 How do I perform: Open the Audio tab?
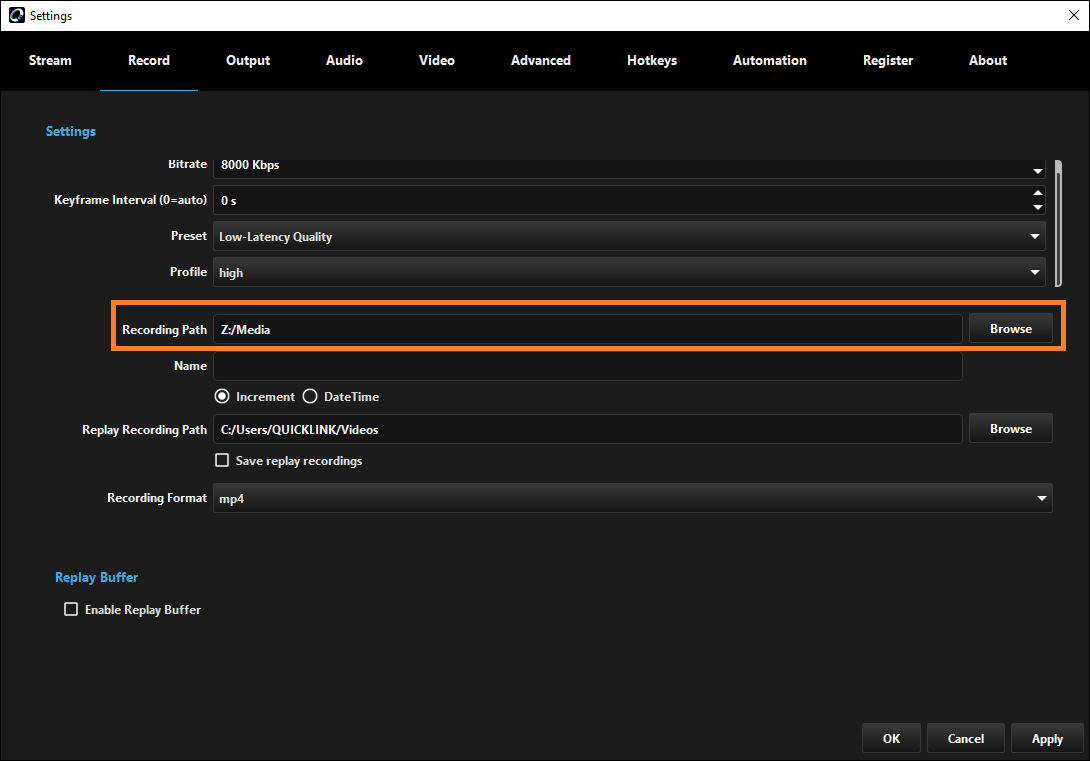click(344, 60)
